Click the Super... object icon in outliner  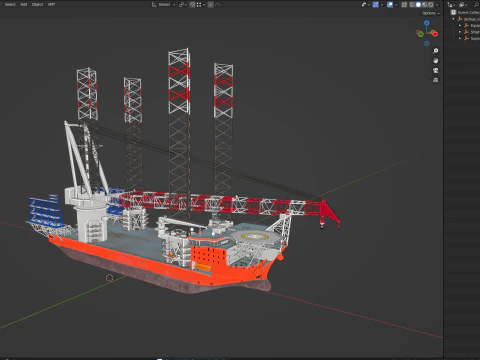tap(466, 38)
